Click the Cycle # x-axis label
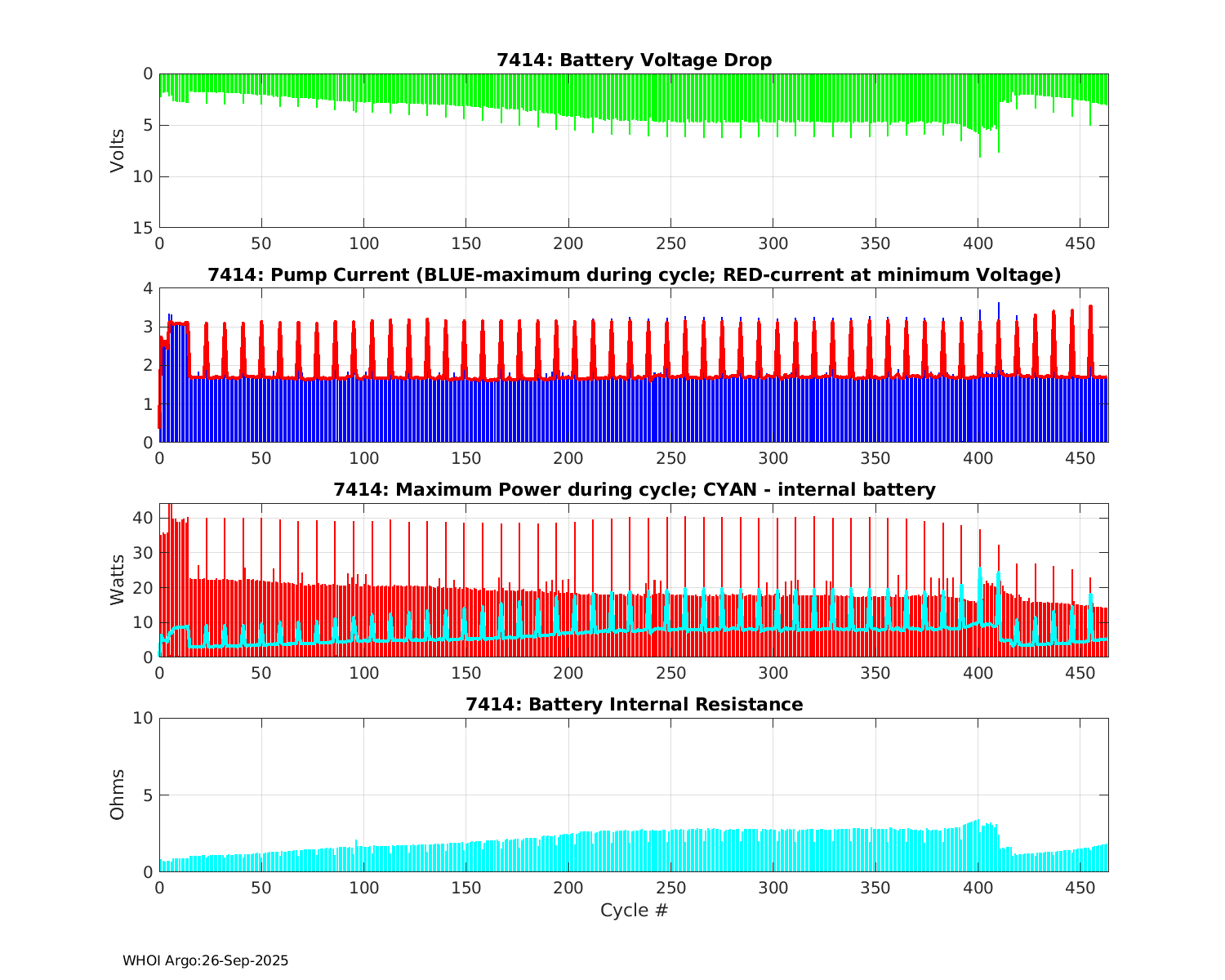Image resolution: width=1225 pixels, height=980 pixels. click(634, 911)
